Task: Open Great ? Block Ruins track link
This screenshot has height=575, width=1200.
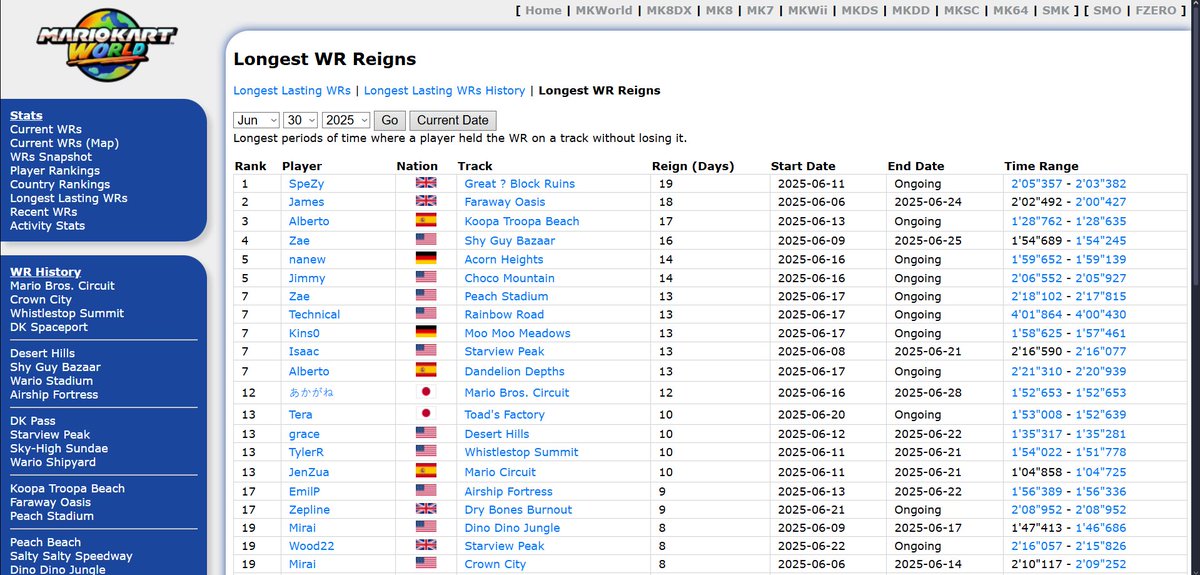Action: [x=520, y=184]
